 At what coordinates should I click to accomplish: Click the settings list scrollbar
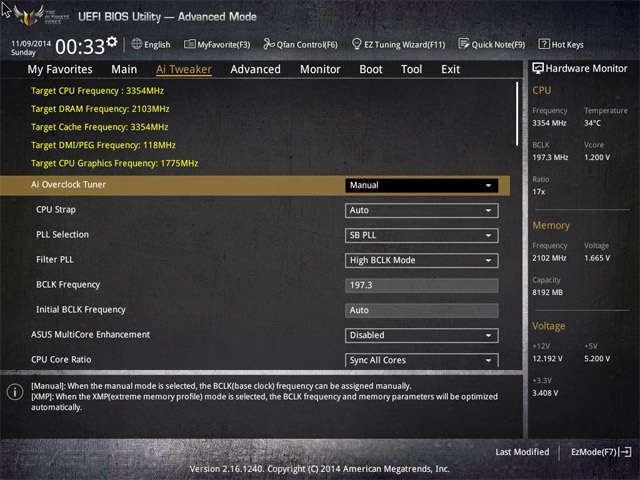click(x=517, y=114)
